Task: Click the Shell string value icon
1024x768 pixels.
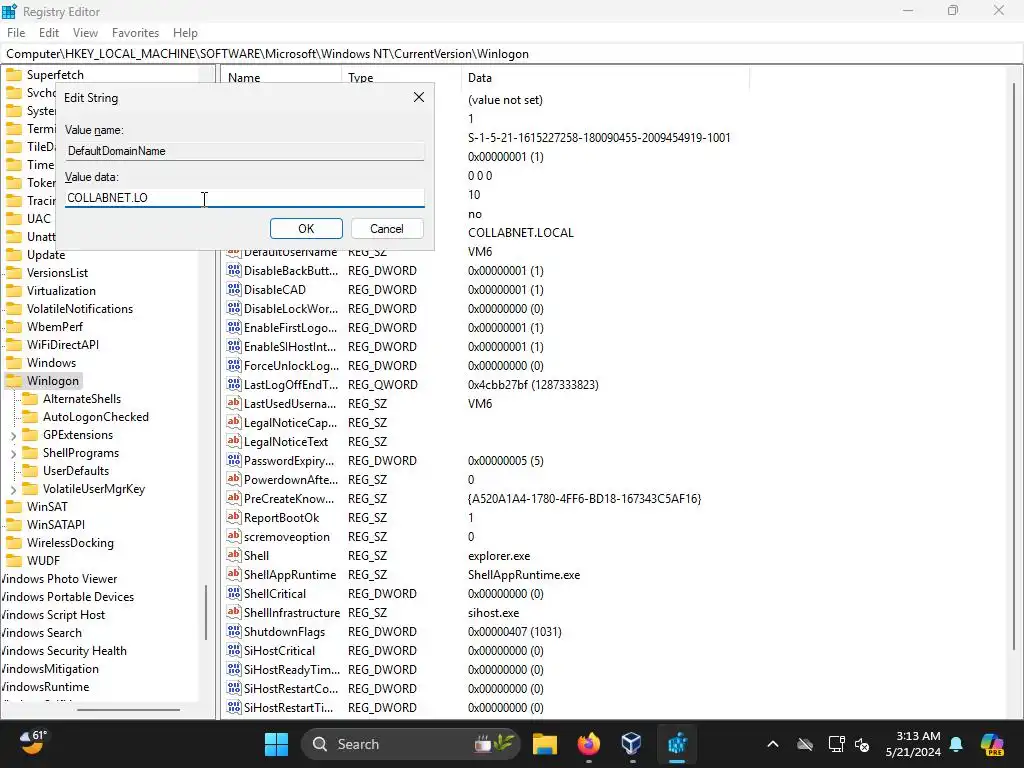Action: pyautogui.click(x=234, y=556)
